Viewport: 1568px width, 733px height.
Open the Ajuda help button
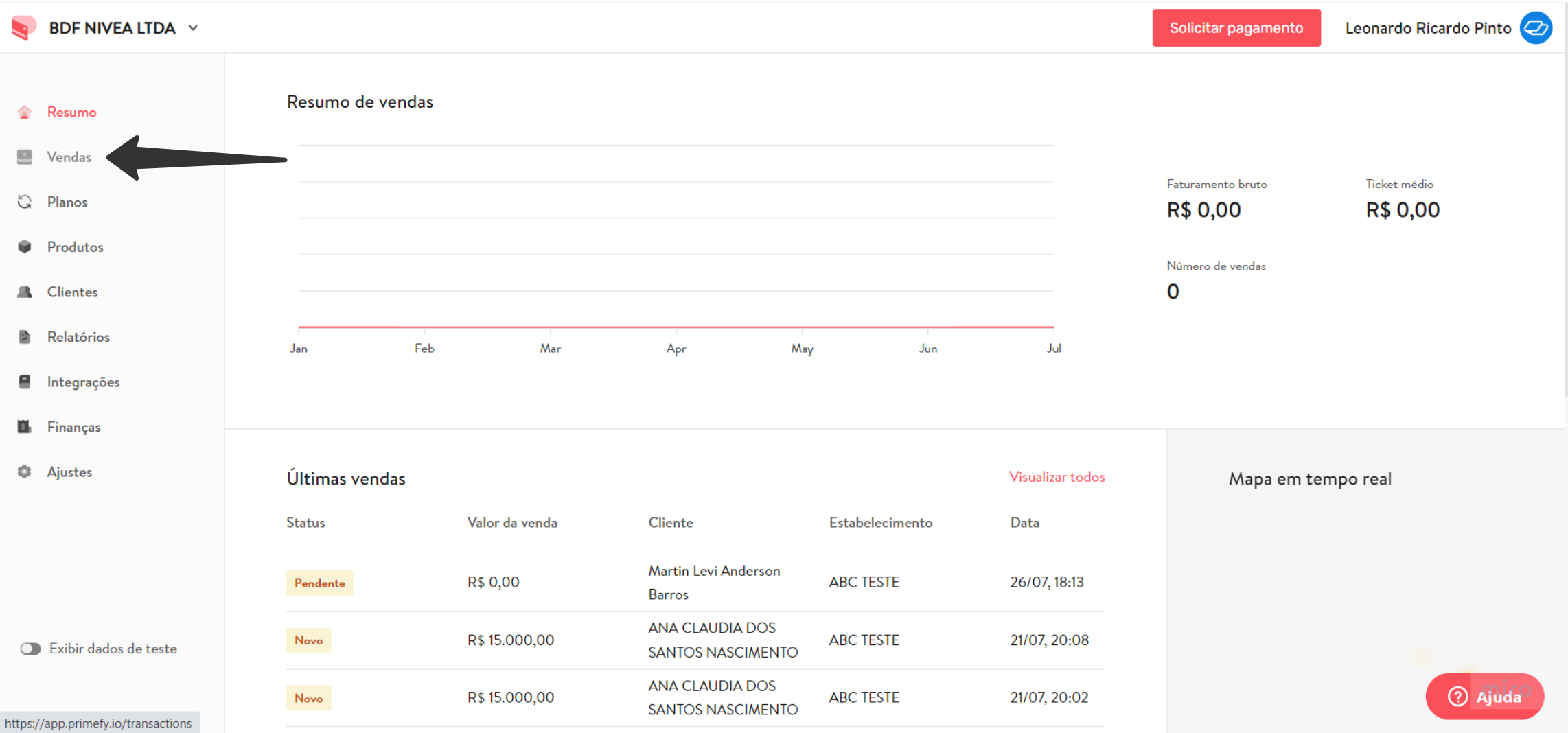[x=1484, y=697]
